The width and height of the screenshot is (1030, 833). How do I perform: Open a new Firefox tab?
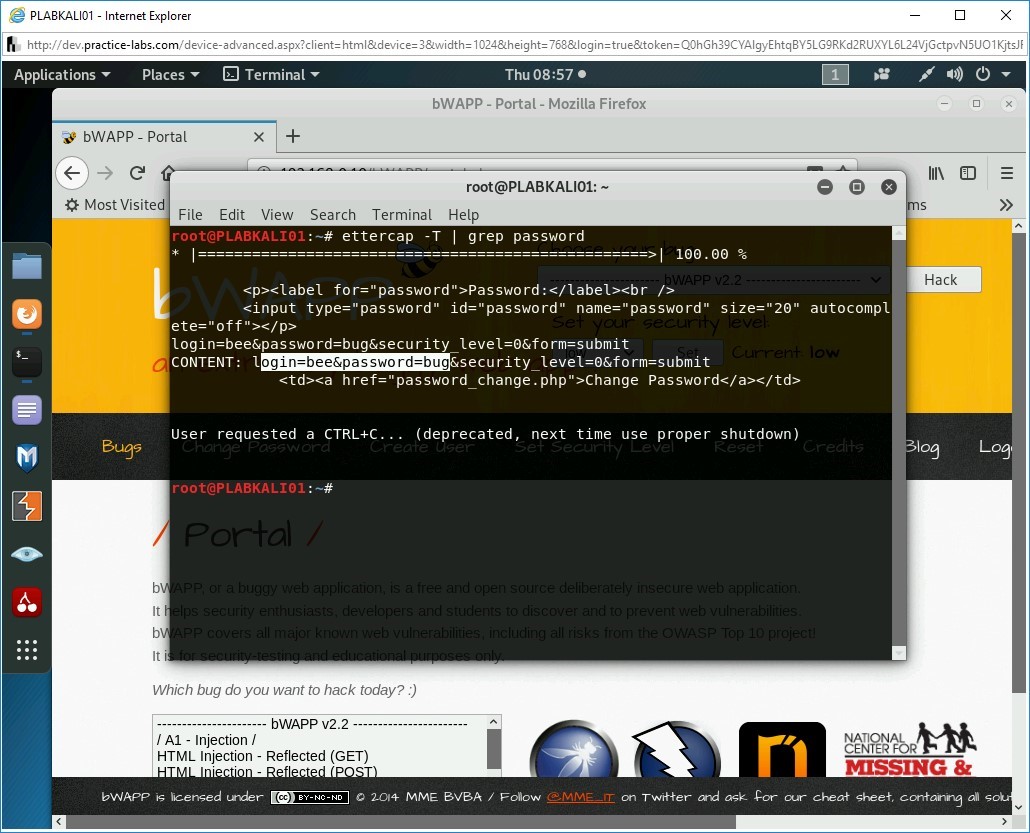[x=293, y=137]
